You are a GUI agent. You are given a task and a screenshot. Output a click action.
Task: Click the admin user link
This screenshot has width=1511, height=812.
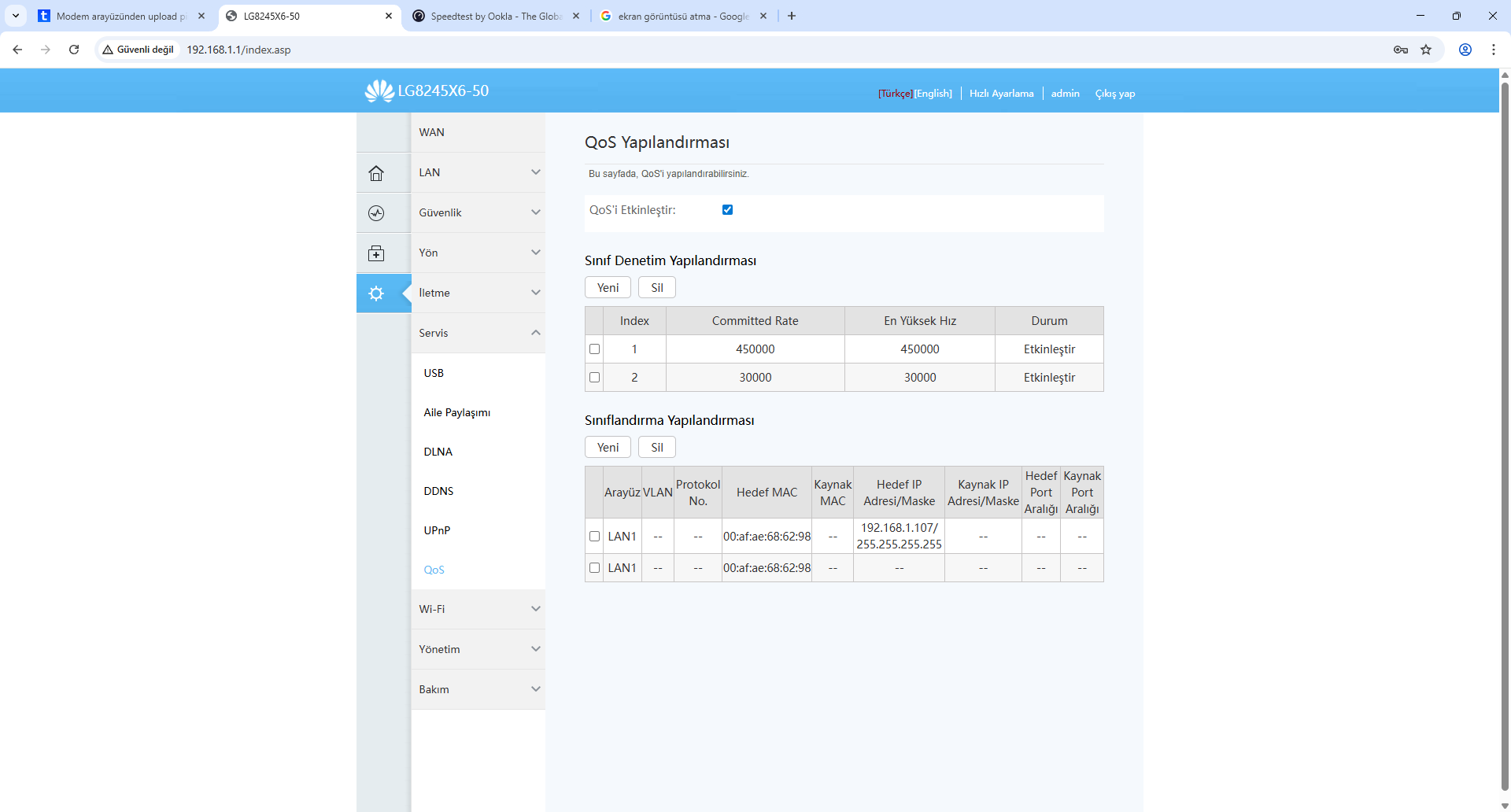(1066, 94)
